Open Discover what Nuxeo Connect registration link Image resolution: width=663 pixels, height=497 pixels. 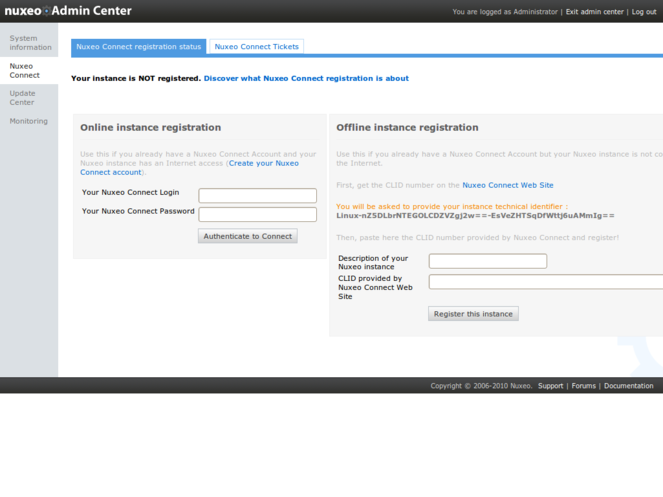click(306, 78)
